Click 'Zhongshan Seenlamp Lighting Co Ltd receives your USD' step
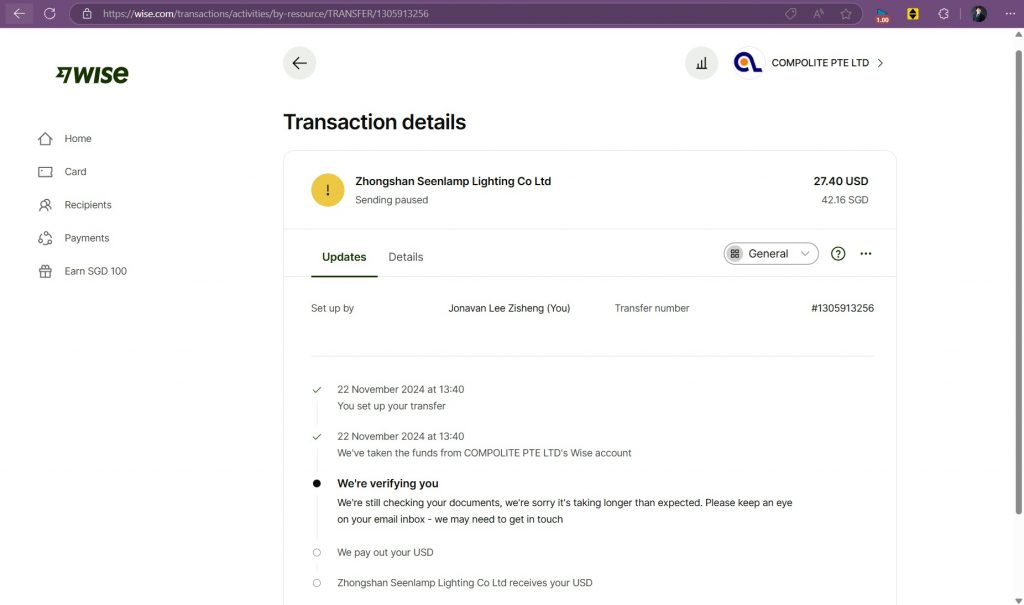Image resolution: width=1024 pixels, height=605 pixels. click(x=465, y=583)
